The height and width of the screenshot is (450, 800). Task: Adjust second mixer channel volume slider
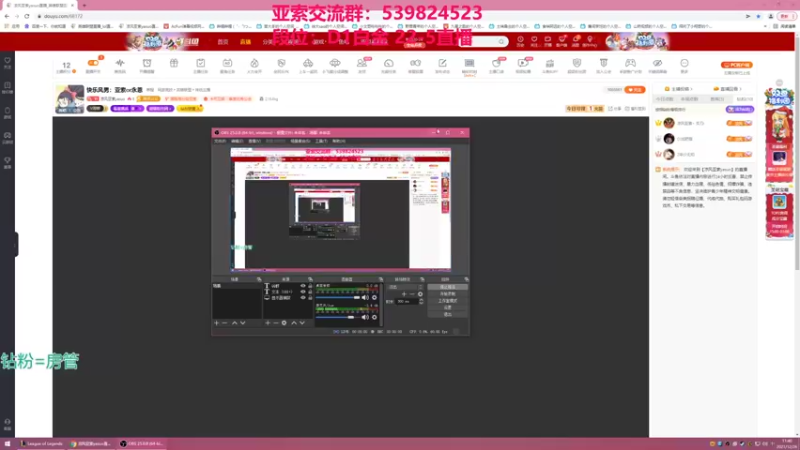point(335,317)
